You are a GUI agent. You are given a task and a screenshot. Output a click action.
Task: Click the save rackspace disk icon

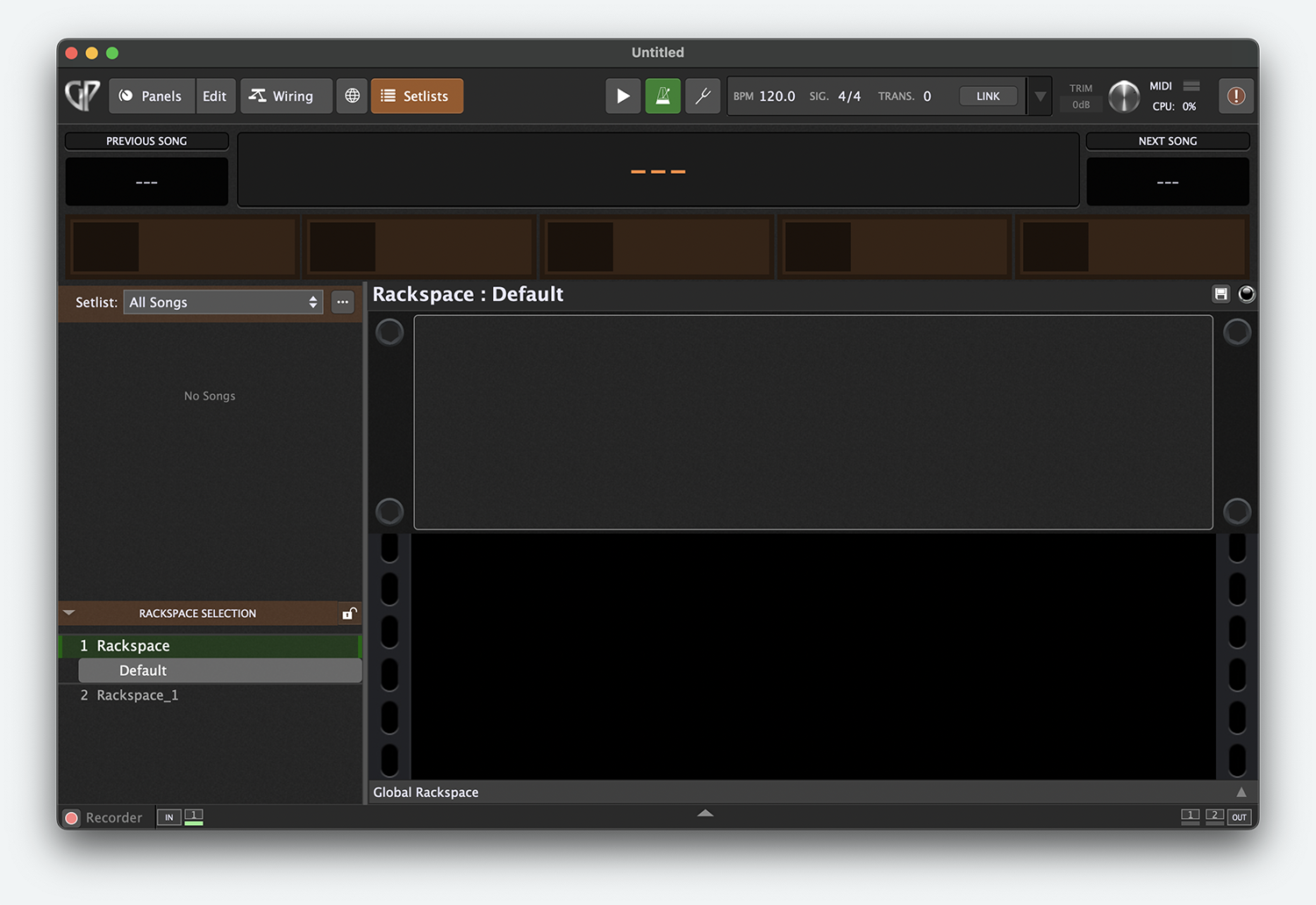[x=1220, y=294]
